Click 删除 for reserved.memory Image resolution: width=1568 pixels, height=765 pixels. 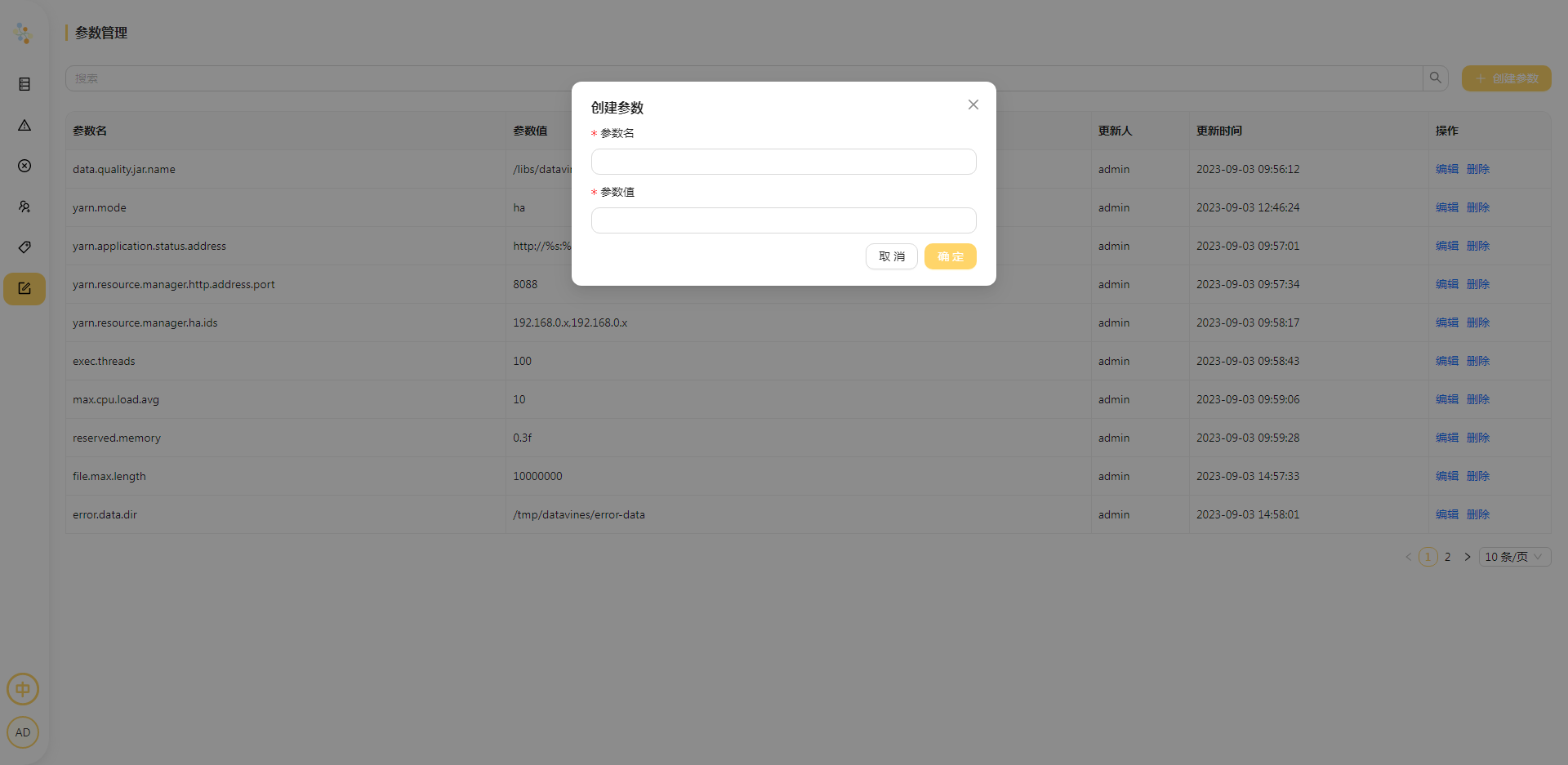(x=1478, y=438)
